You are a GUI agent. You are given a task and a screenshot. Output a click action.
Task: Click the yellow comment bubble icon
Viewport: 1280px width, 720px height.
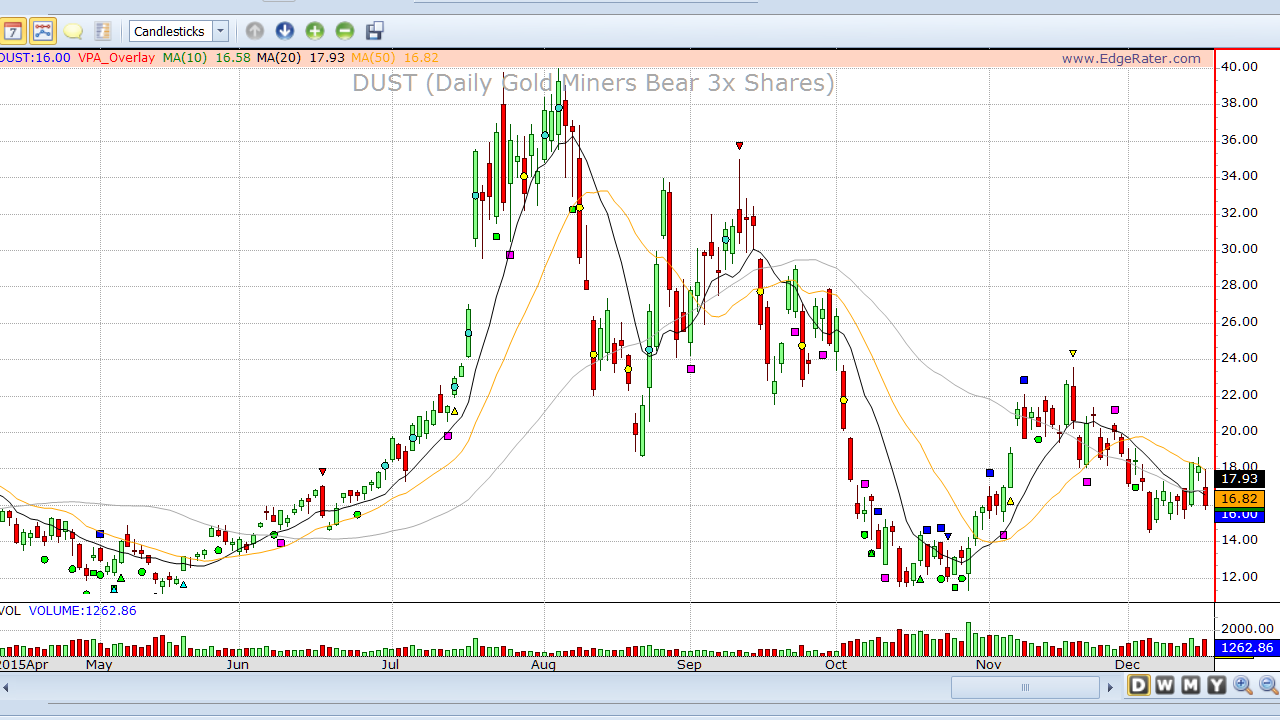(x=73, y=31)
